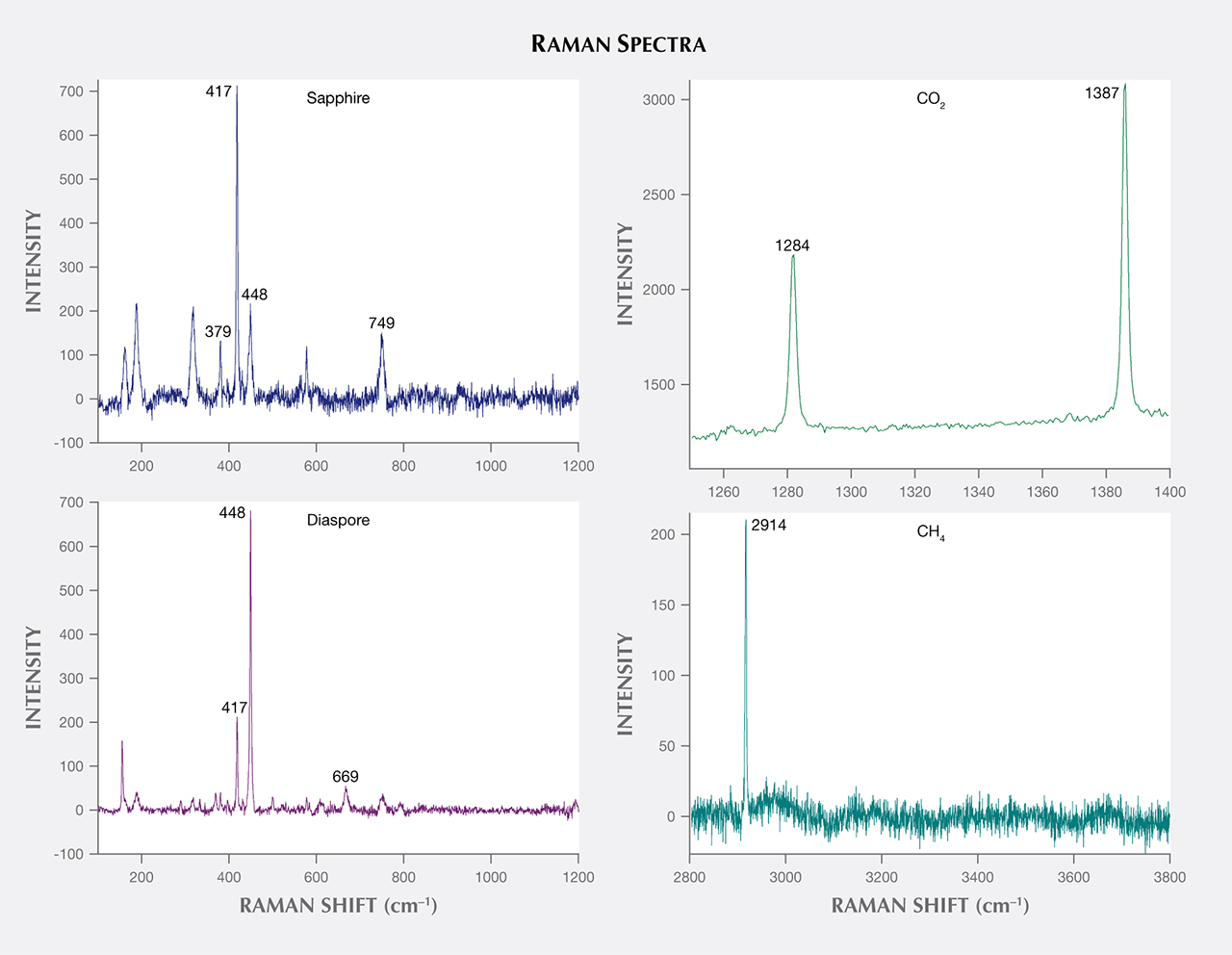Click the 379 peak label
The image size is (1232, 955).
218,332
